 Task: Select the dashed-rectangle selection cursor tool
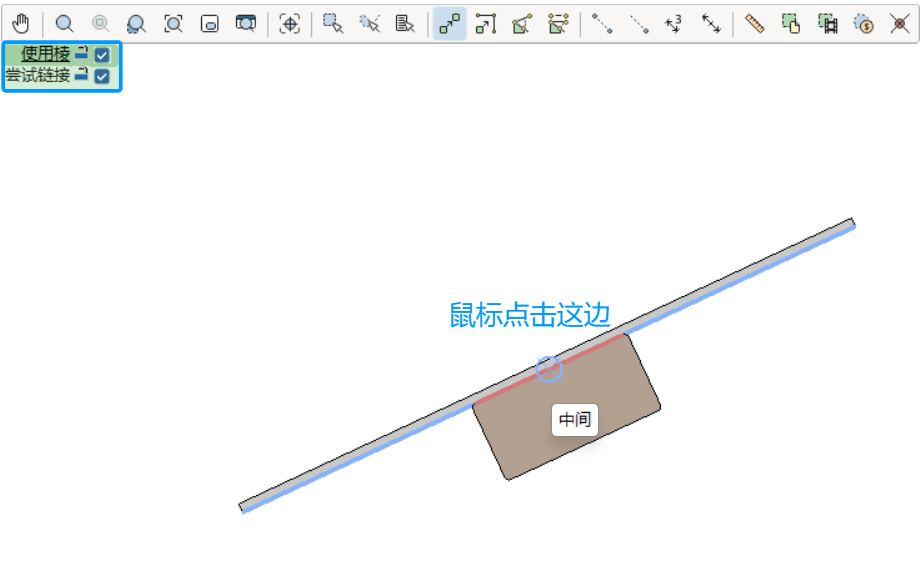(333, 24)
